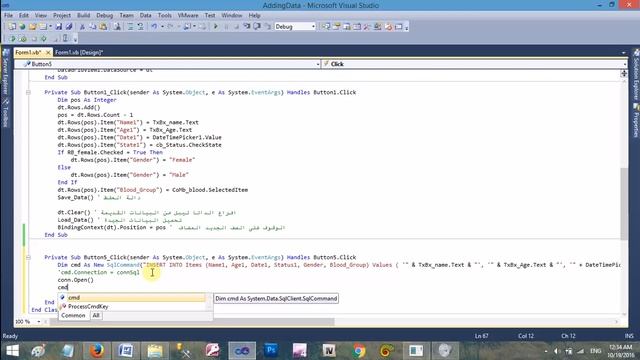Open the Window menu
640x360 pixels.
[x=232, y=15]
